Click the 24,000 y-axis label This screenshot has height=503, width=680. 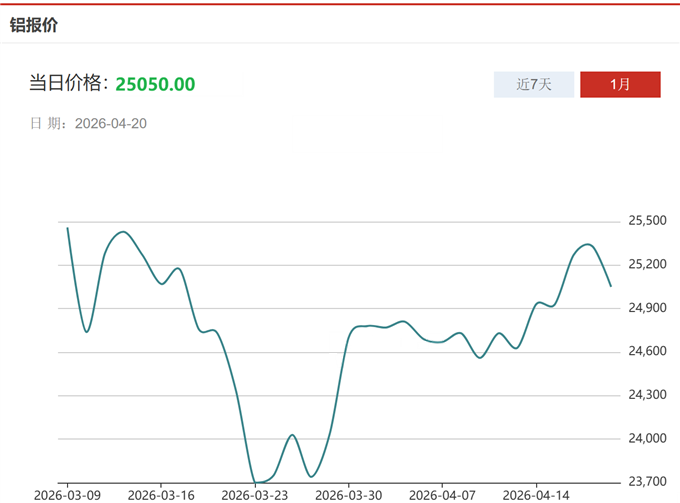(647, 438)
